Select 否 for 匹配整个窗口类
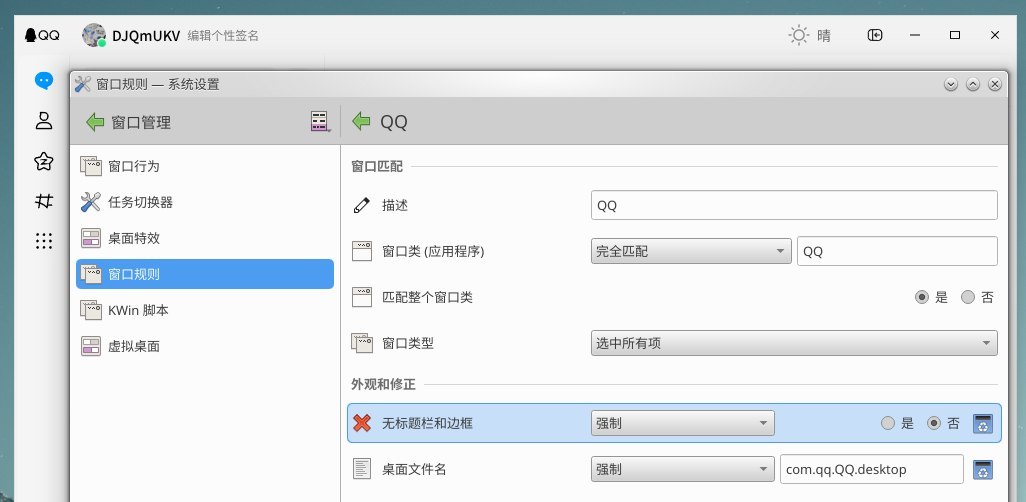 pyautogui.click(x=967, y=297)
